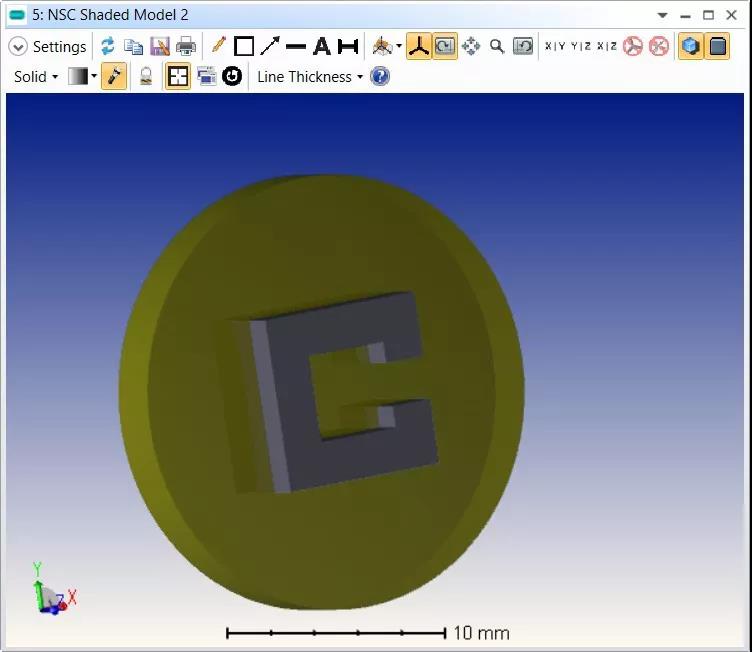
Task: Click the blue help question mark
Action: pos(380,77)
